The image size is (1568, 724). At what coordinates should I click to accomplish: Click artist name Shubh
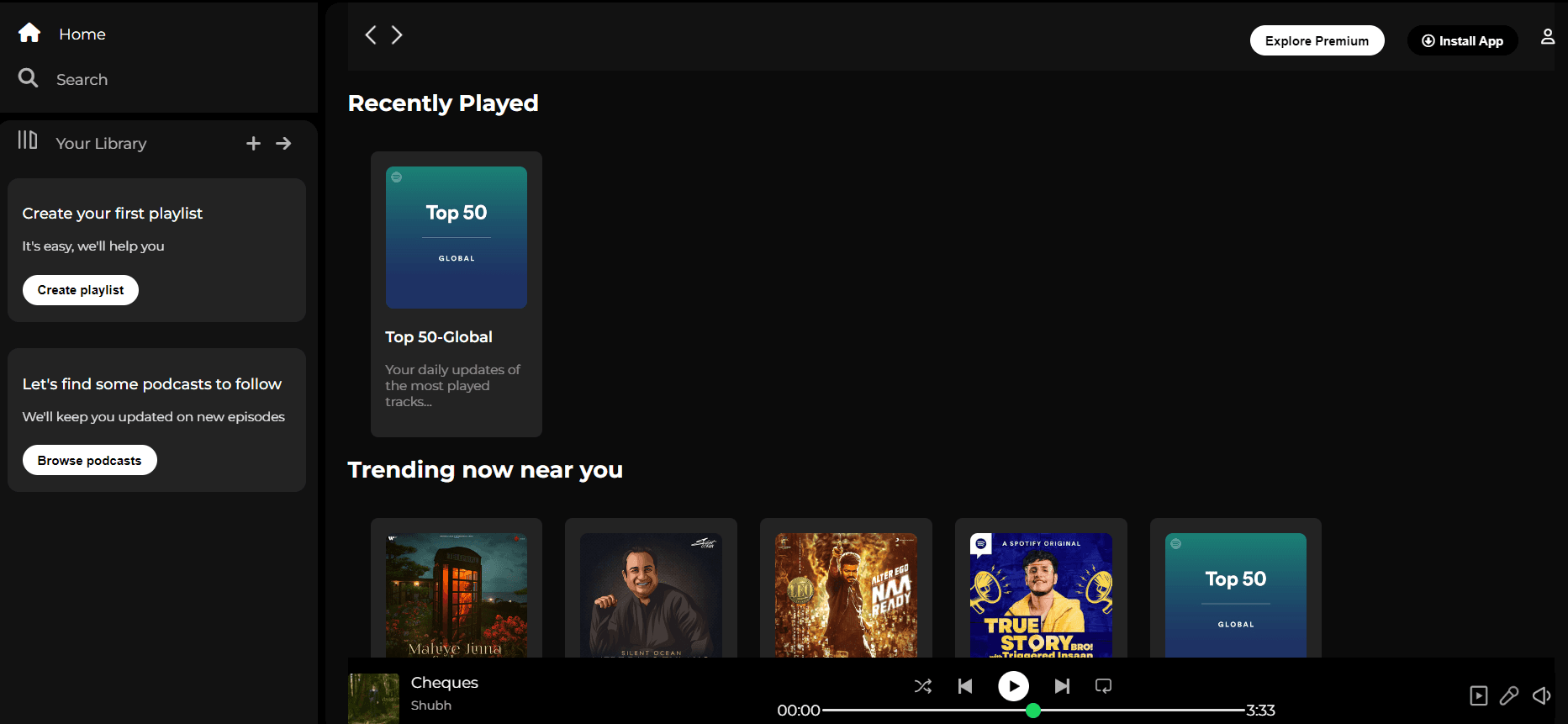[x=431, y=706]
